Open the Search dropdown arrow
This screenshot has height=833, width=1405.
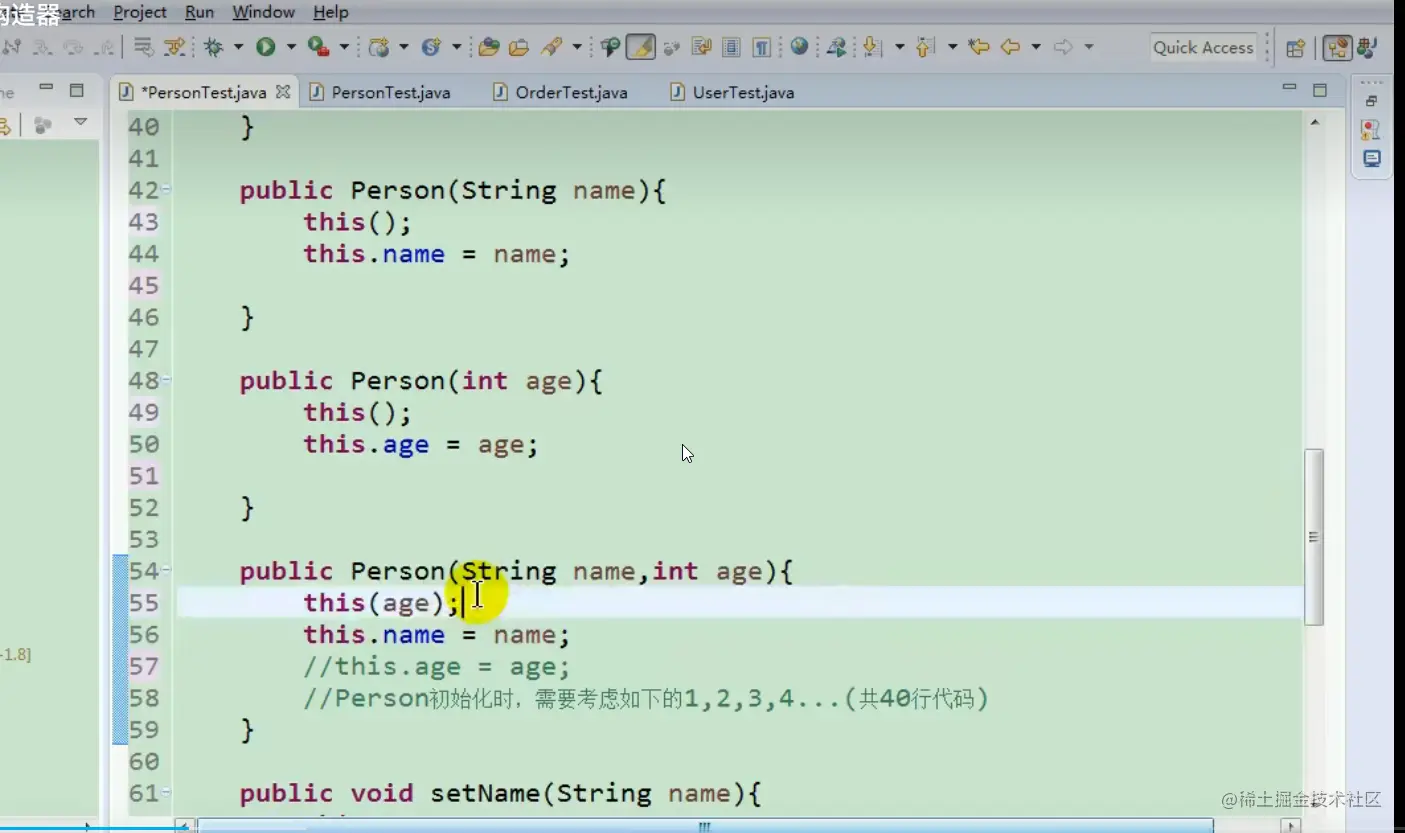coord(577,47)
